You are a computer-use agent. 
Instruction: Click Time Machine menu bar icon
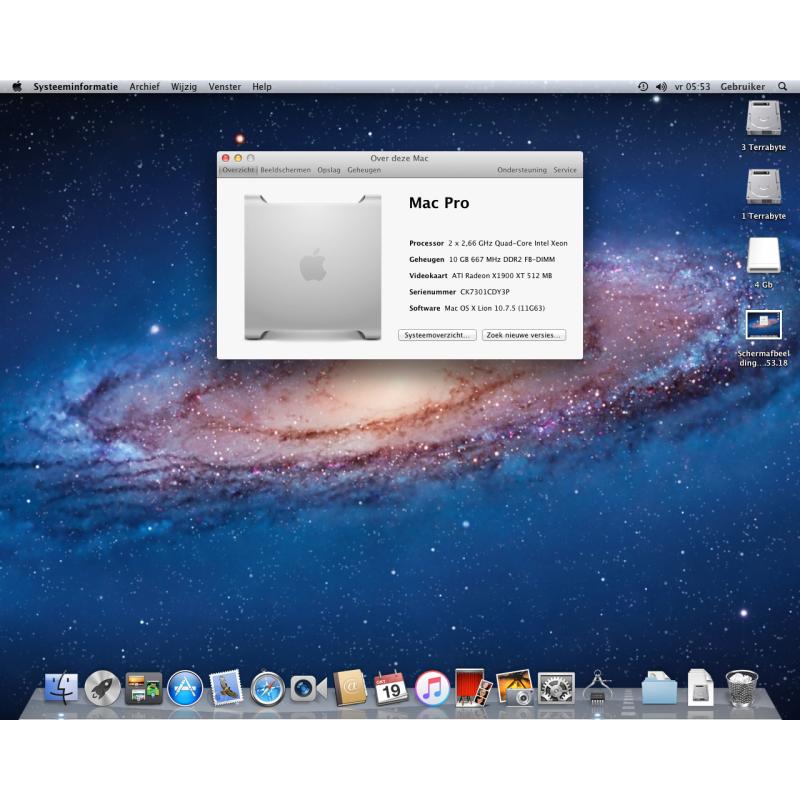(643, 87)
